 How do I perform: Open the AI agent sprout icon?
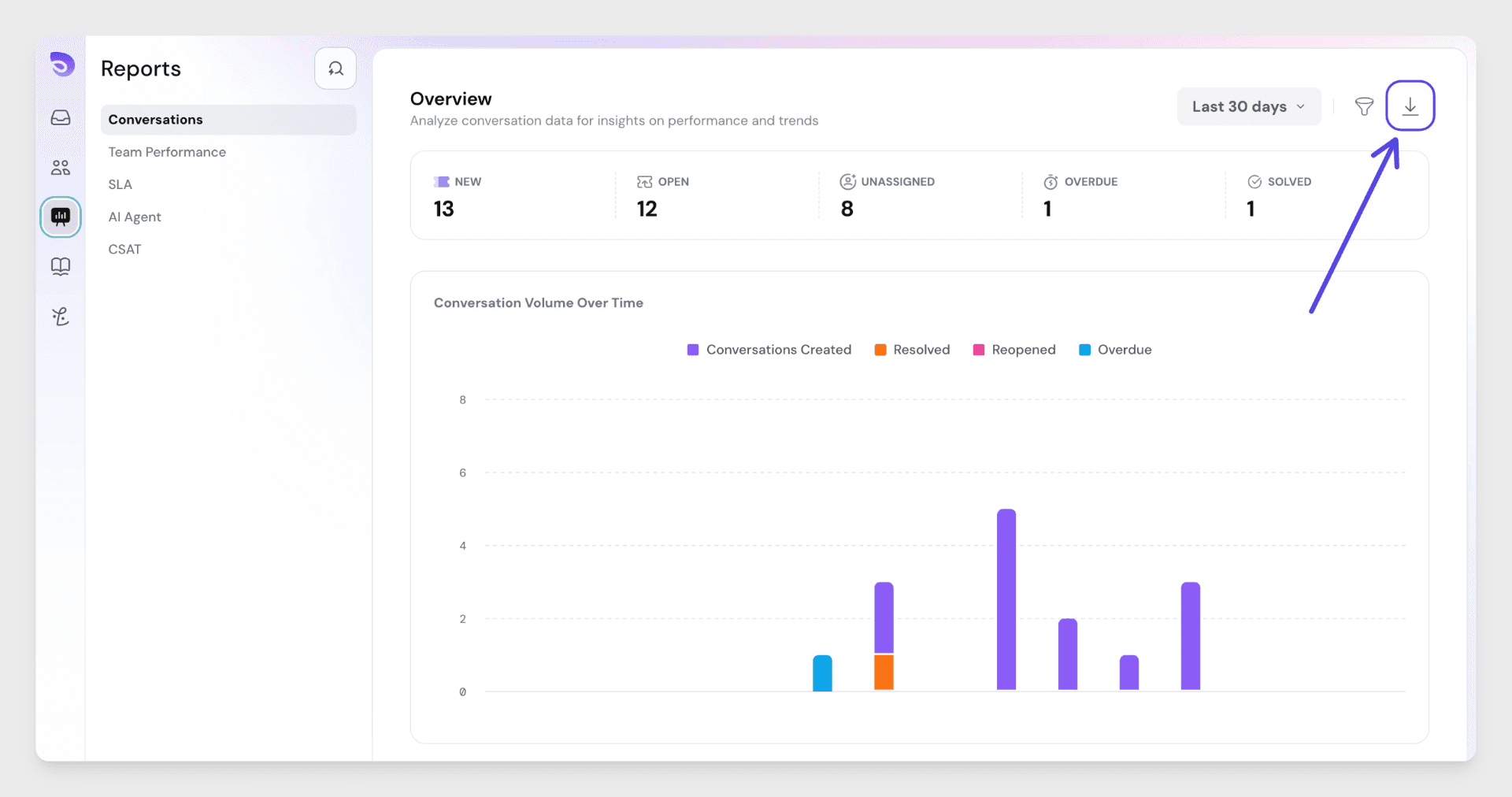61,317
